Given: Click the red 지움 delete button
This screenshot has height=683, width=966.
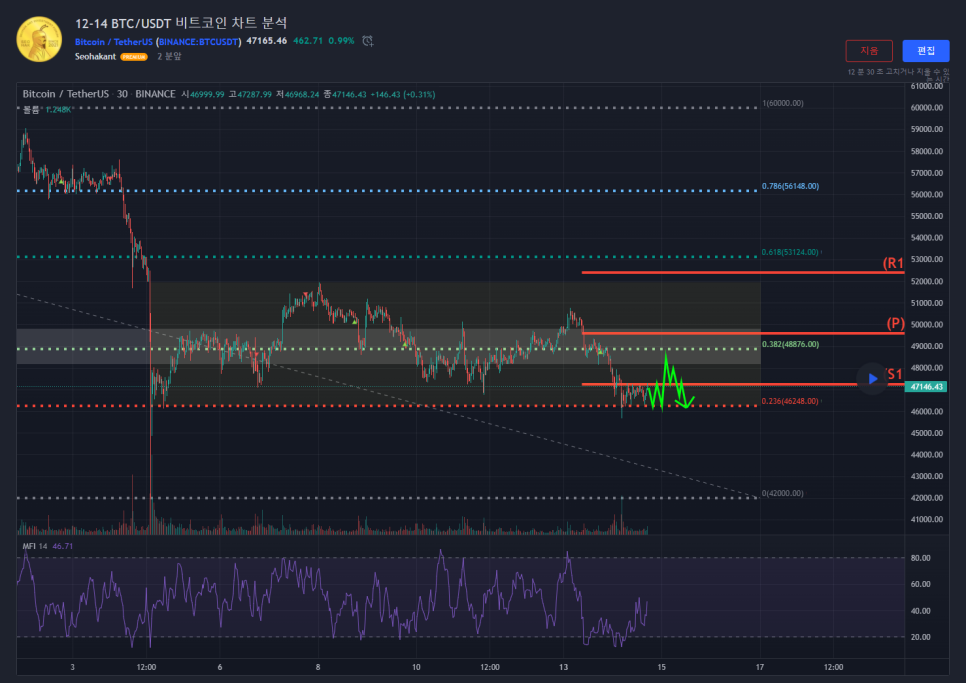Looking at the screenshot, I should tap(868, 51).
